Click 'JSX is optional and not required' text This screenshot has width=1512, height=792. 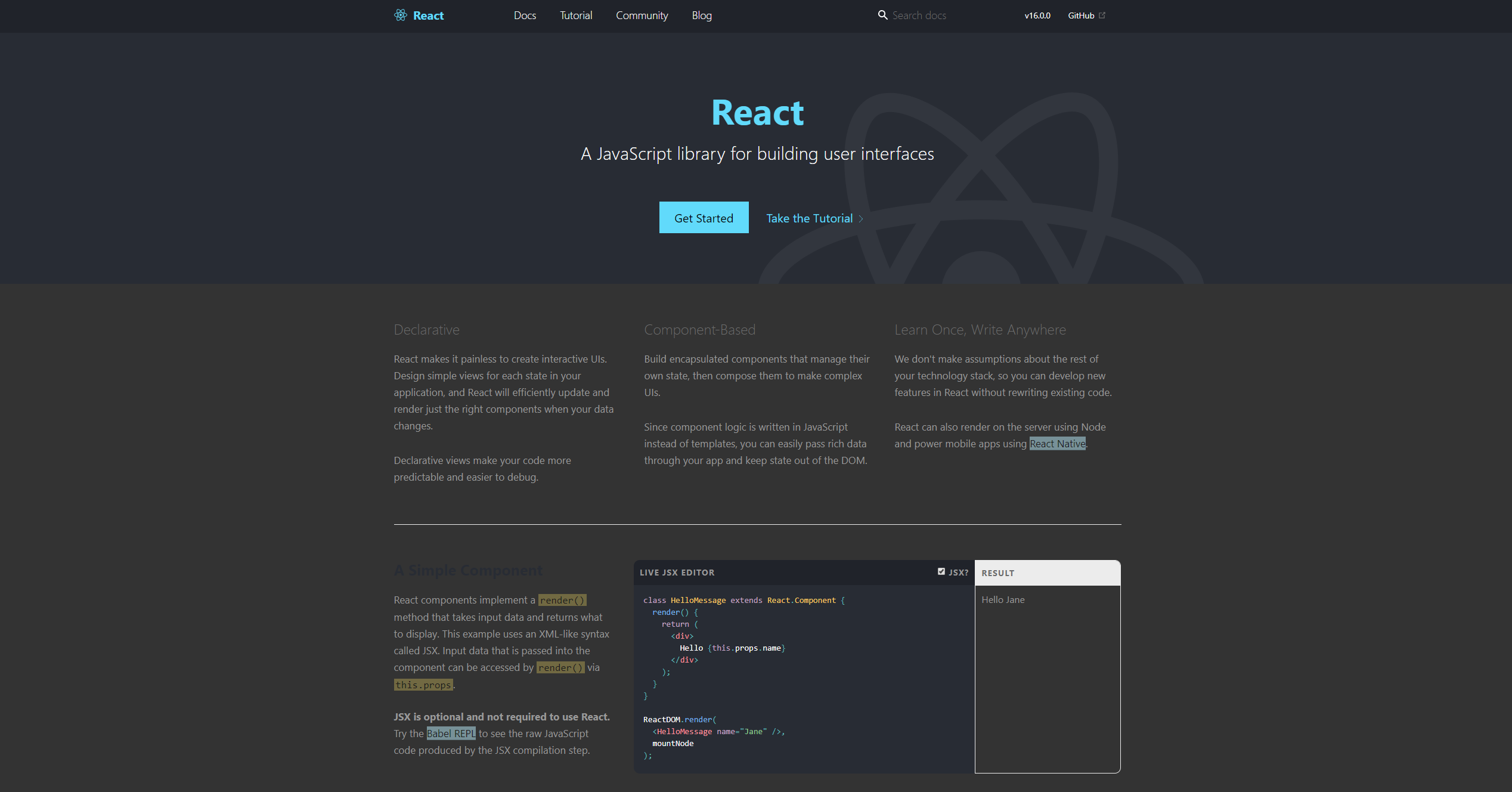(x=501, y=717)
